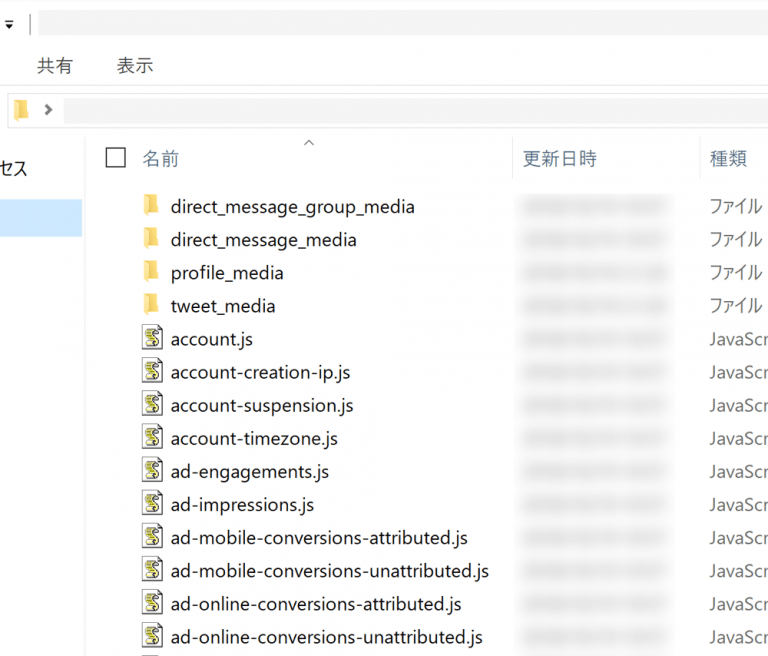Image resolution: width=768 pixels, height=656 pixels.
Task: Select the direct_message_media folder icon
Action: pos(151,239)
